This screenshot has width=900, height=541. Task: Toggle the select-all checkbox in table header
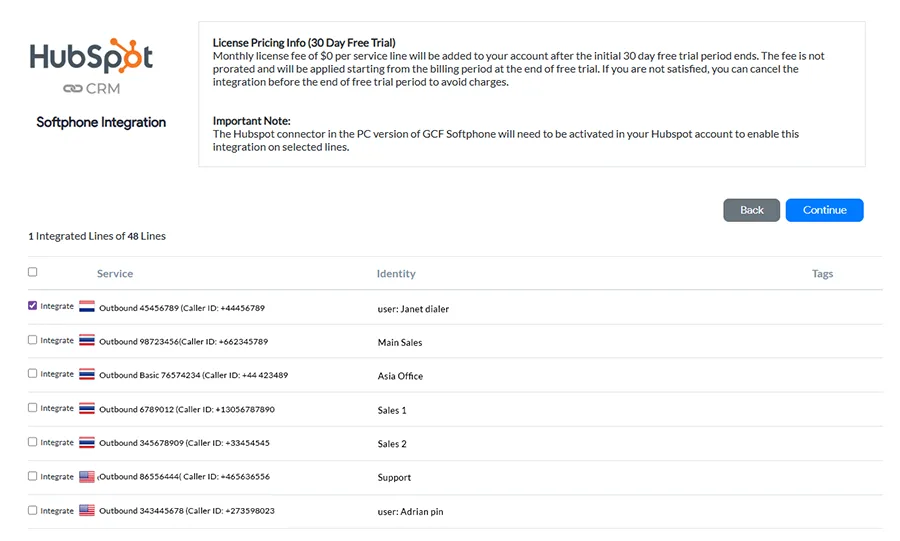click(x=33, y=272)
